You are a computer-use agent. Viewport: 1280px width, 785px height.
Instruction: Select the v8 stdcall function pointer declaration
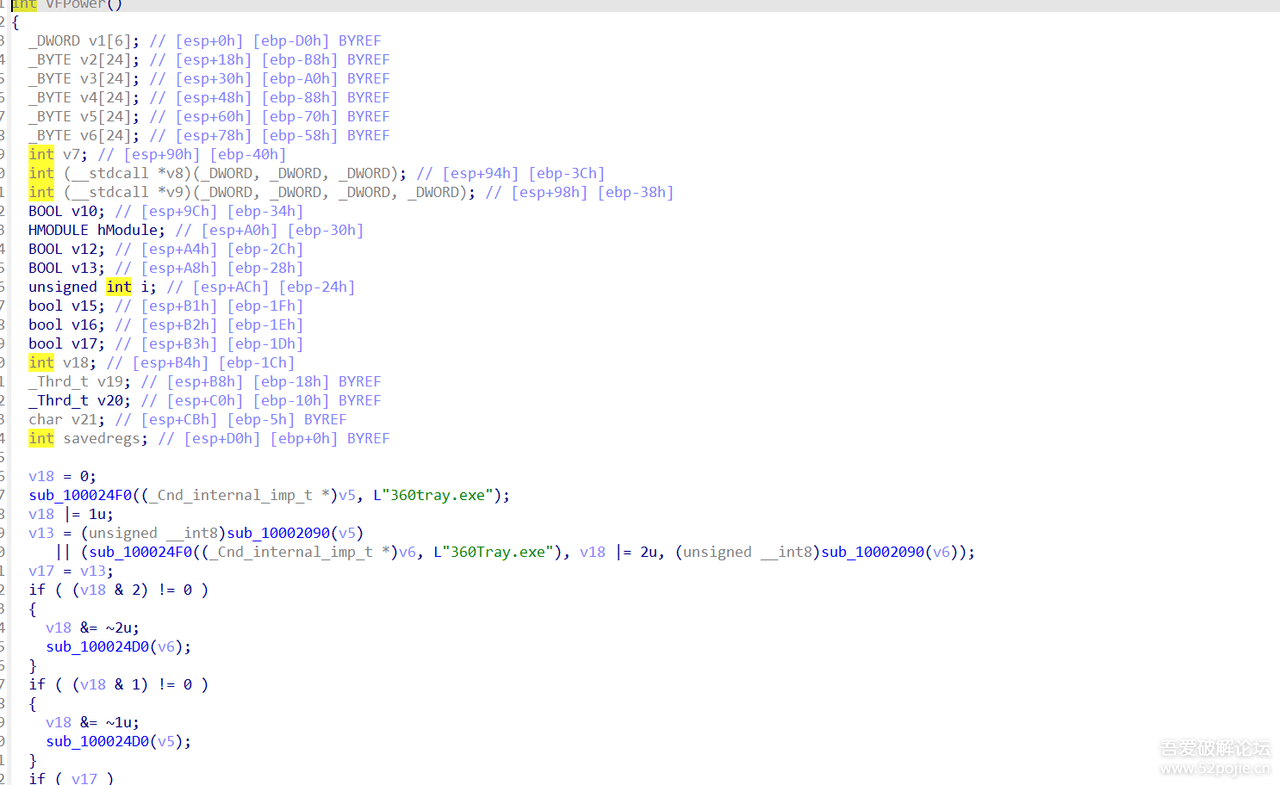coord(232,173)
